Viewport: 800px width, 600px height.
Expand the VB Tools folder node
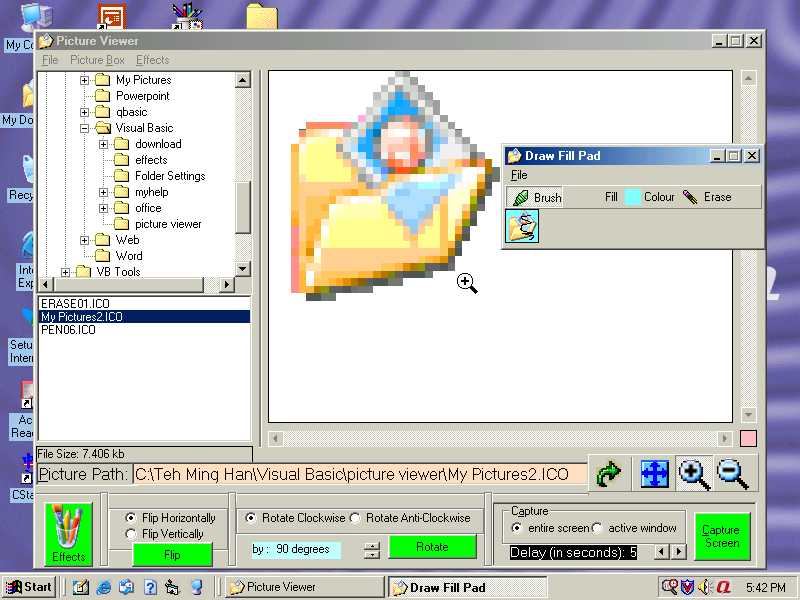[x=66, y=272]
